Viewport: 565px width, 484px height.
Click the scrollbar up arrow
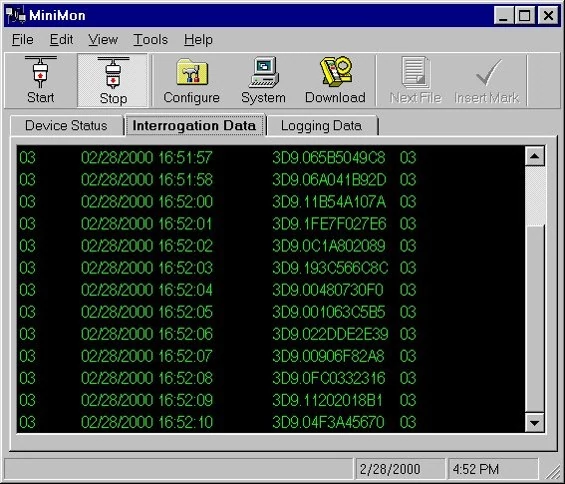[x=535, y=156]
